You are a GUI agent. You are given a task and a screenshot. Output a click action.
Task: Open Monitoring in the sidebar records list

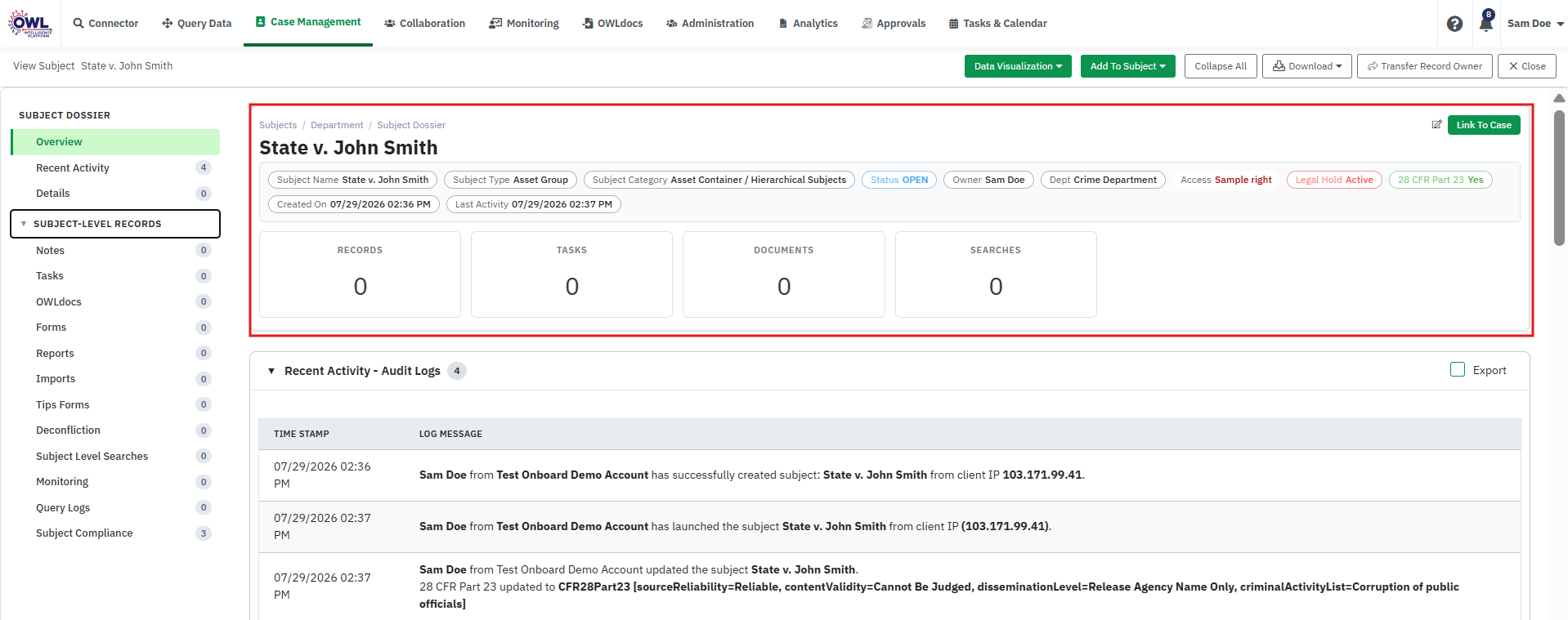115,482
